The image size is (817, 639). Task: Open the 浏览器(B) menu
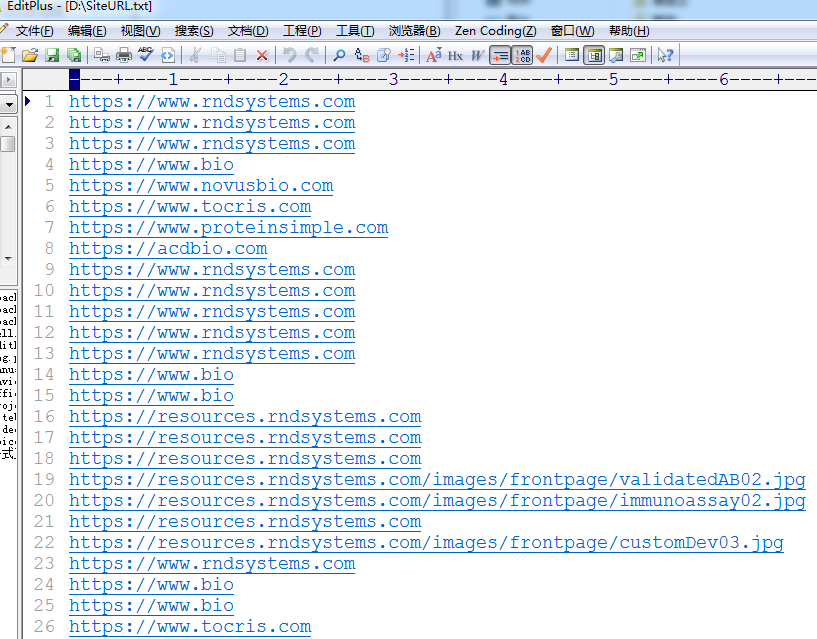[414, 31]
